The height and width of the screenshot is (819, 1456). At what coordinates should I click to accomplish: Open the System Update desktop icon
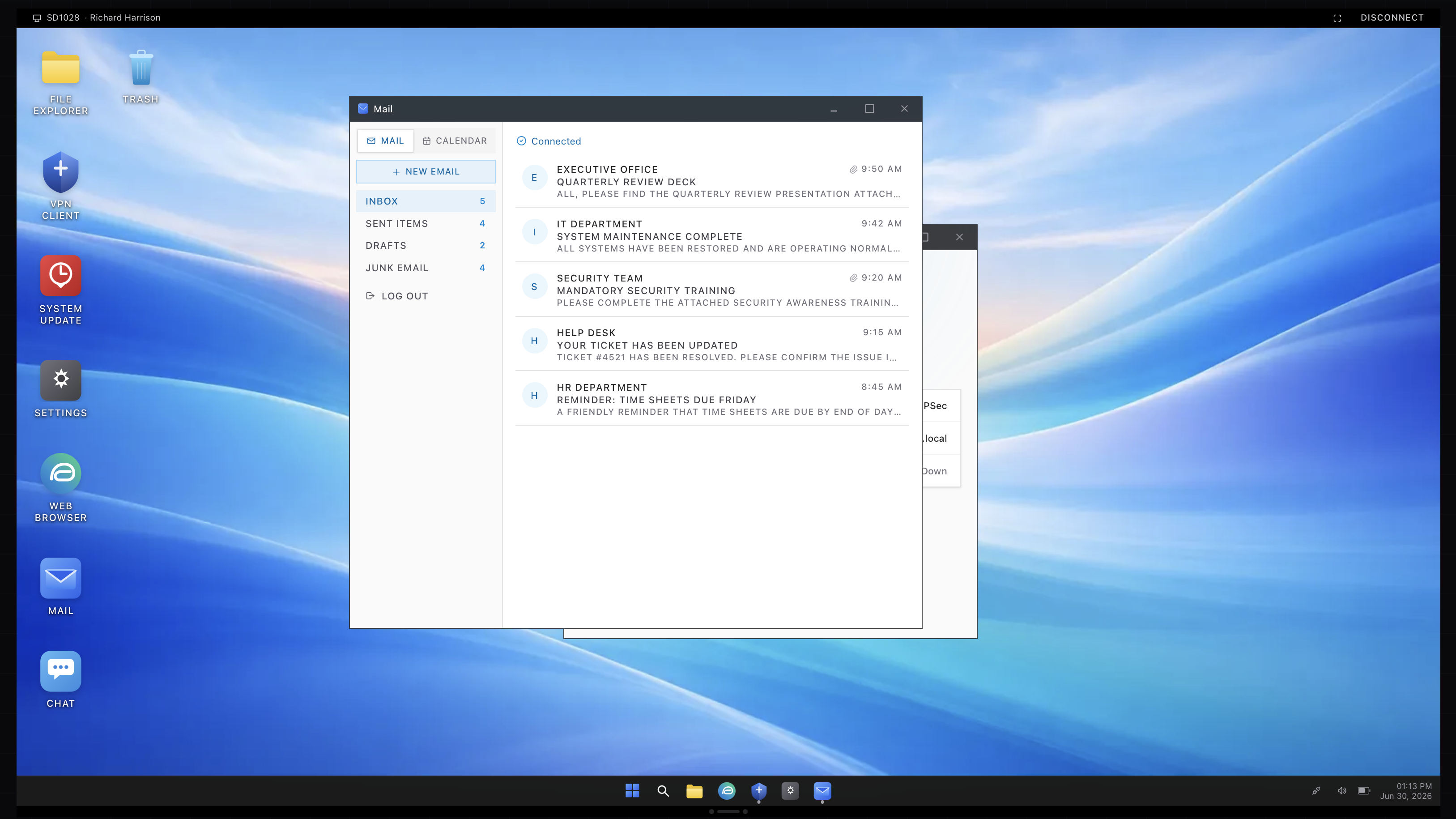pos(60,290)
